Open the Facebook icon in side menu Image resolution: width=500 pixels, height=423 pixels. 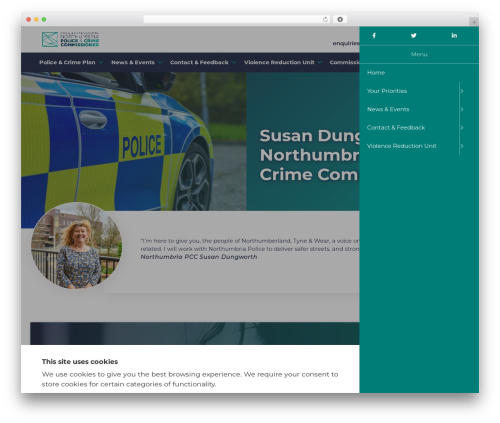(374, 35)
